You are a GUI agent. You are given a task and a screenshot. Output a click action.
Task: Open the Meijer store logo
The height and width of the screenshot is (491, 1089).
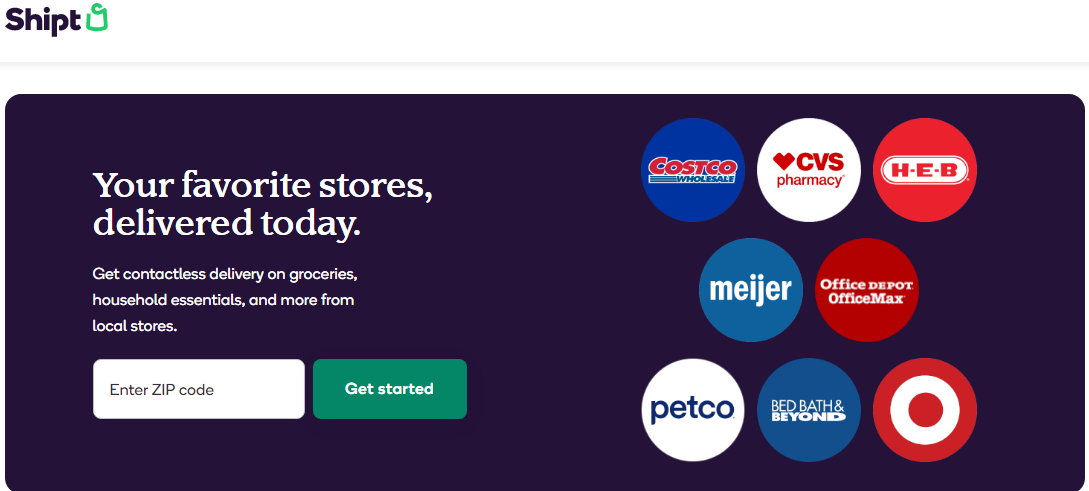tap(750, 290)
